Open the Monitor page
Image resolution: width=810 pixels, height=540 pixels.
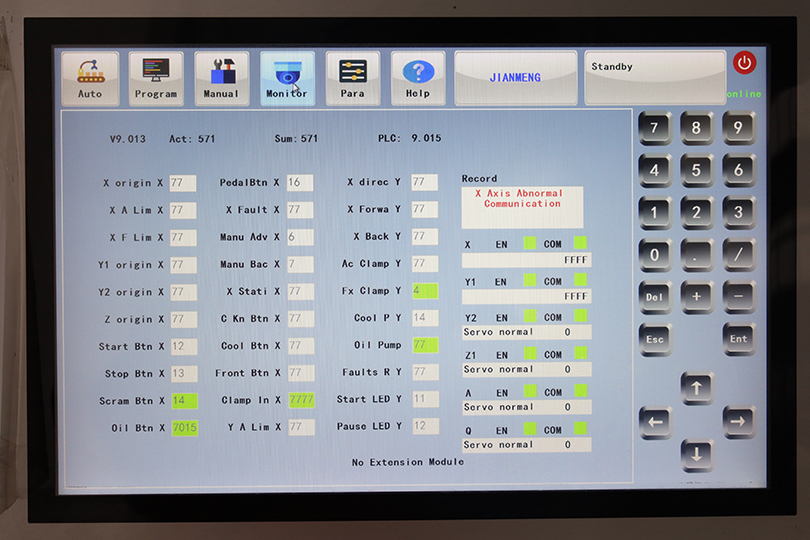pos(287,78)
